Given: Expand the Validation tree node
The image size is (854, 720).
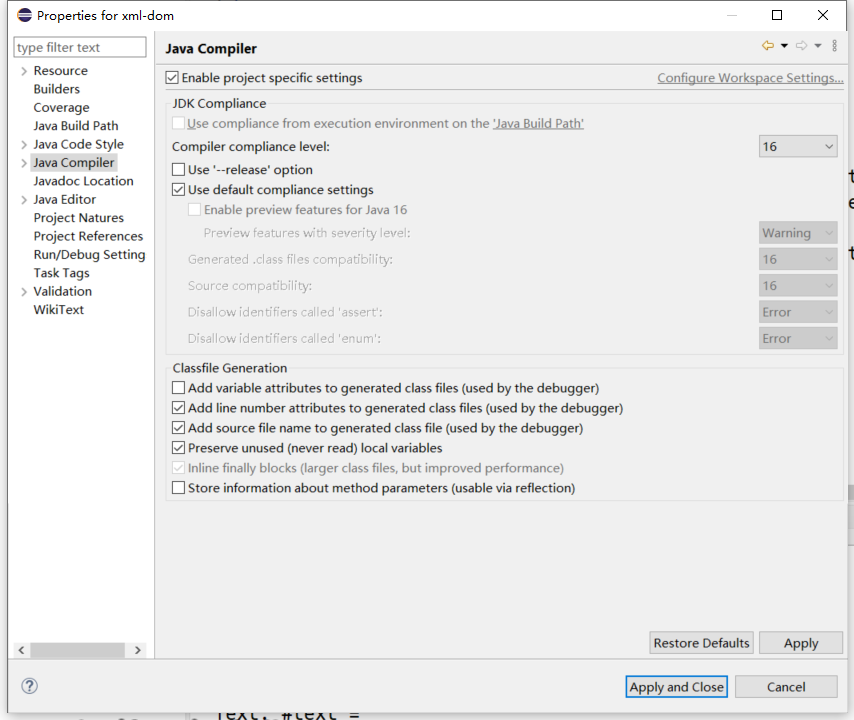Looking at the screenshot, I should coord(24,292).
